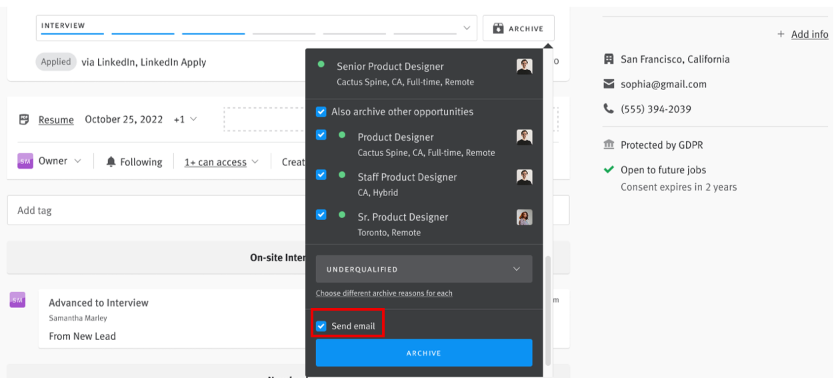
Task: Click the Consent expires in 2 years text
Action: click(679, 187)
